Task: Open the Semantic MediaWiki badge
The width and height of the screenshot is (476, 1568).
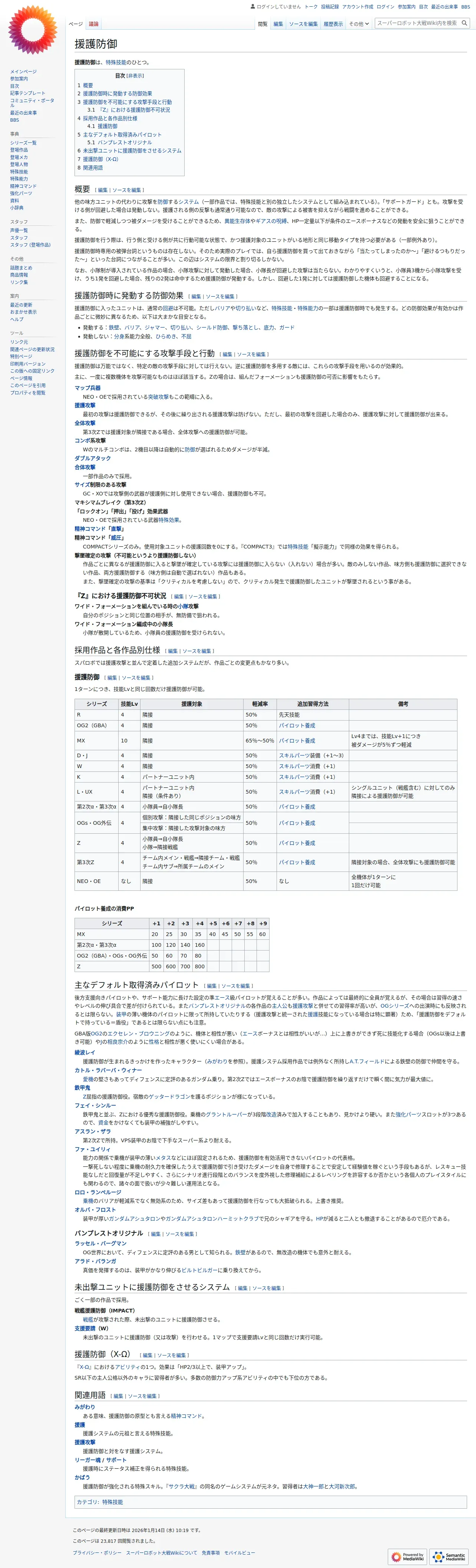Action: 449,1557
